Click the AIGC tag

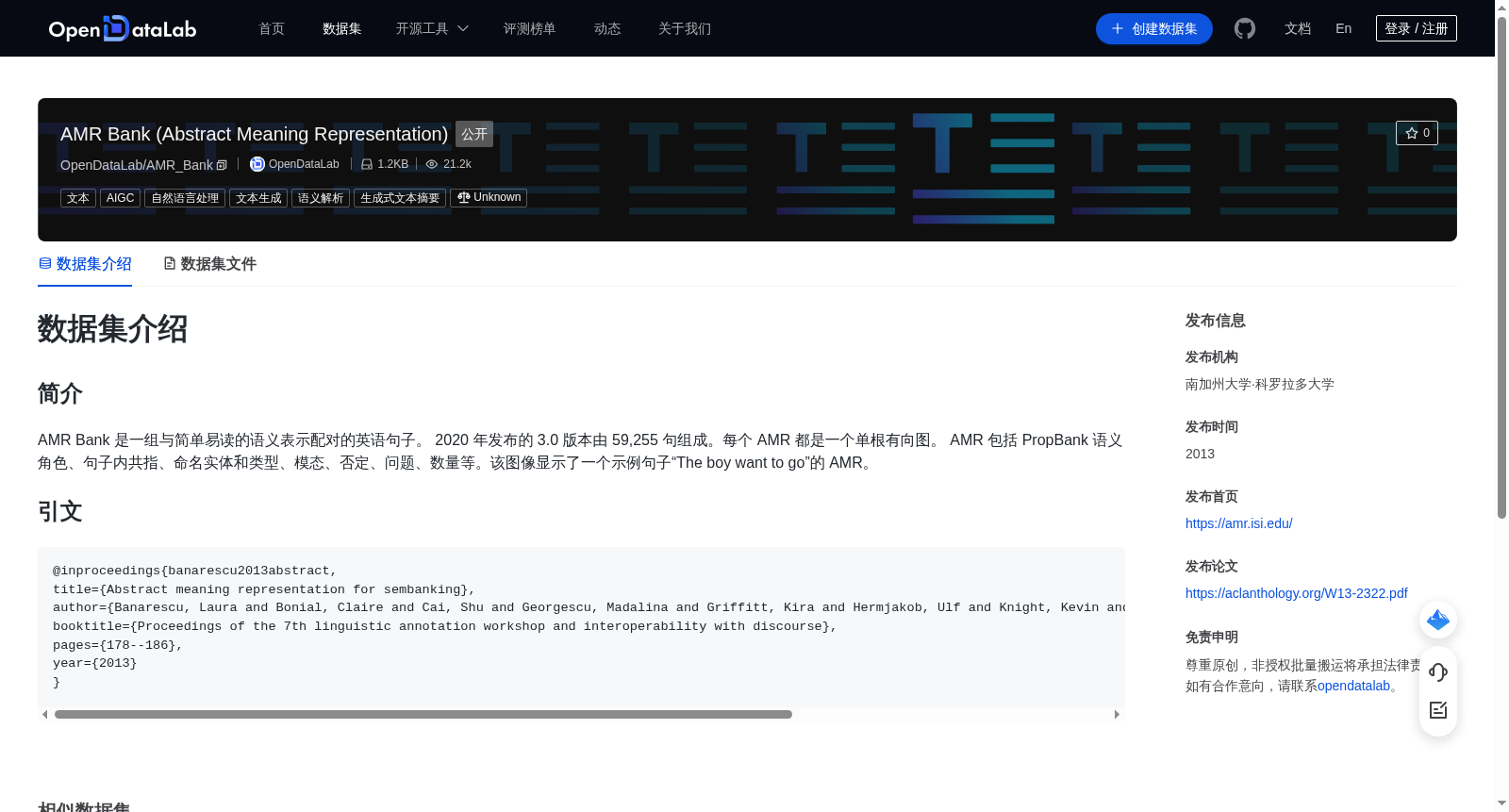click(x=121, y=198)
